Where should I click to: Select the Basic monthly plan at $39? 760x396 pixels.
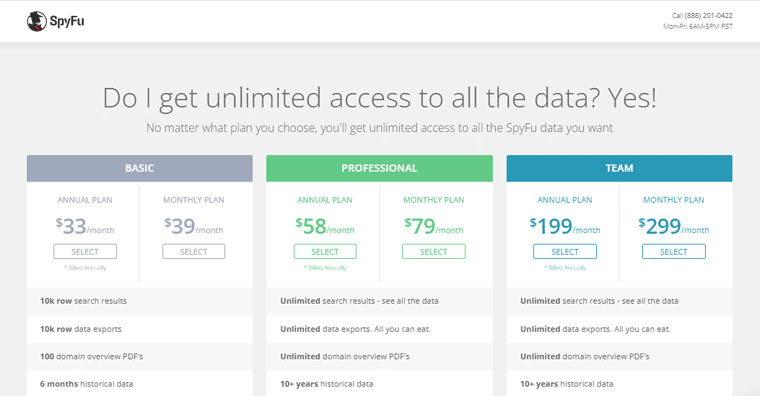[193, 252]
